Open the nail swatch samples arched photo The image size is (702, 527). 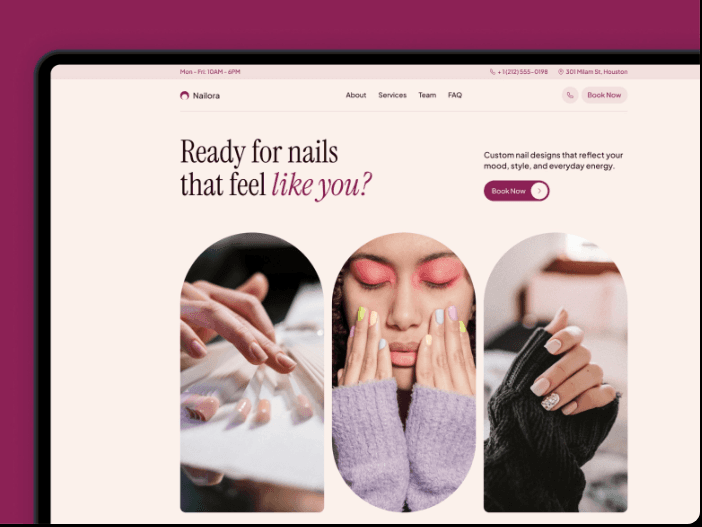tap(252, 372)
